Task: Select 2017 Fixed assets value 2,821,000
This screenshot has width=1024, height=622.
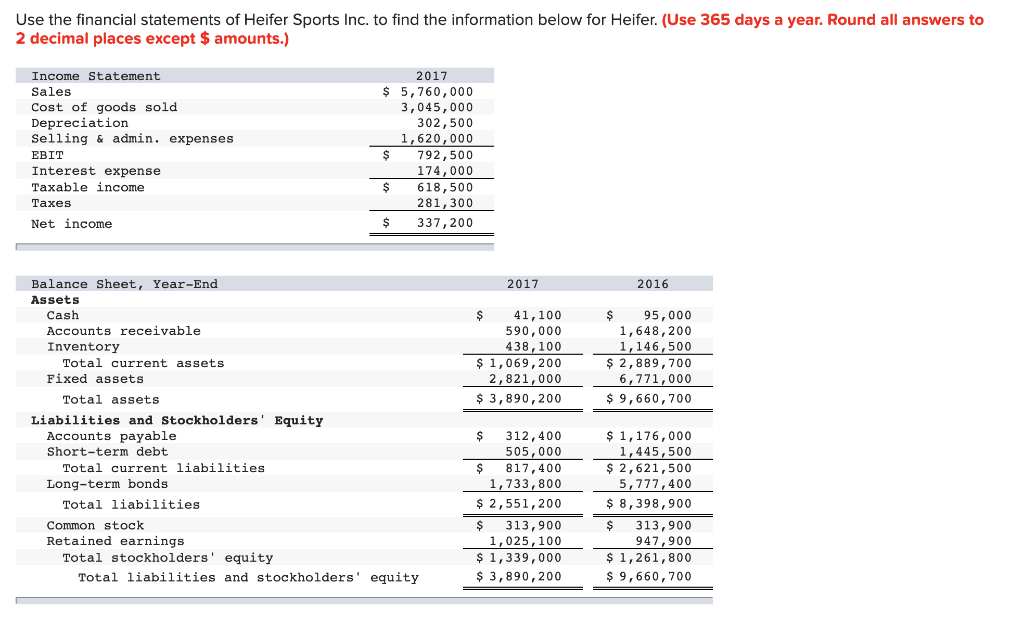Action: point(526,378)
